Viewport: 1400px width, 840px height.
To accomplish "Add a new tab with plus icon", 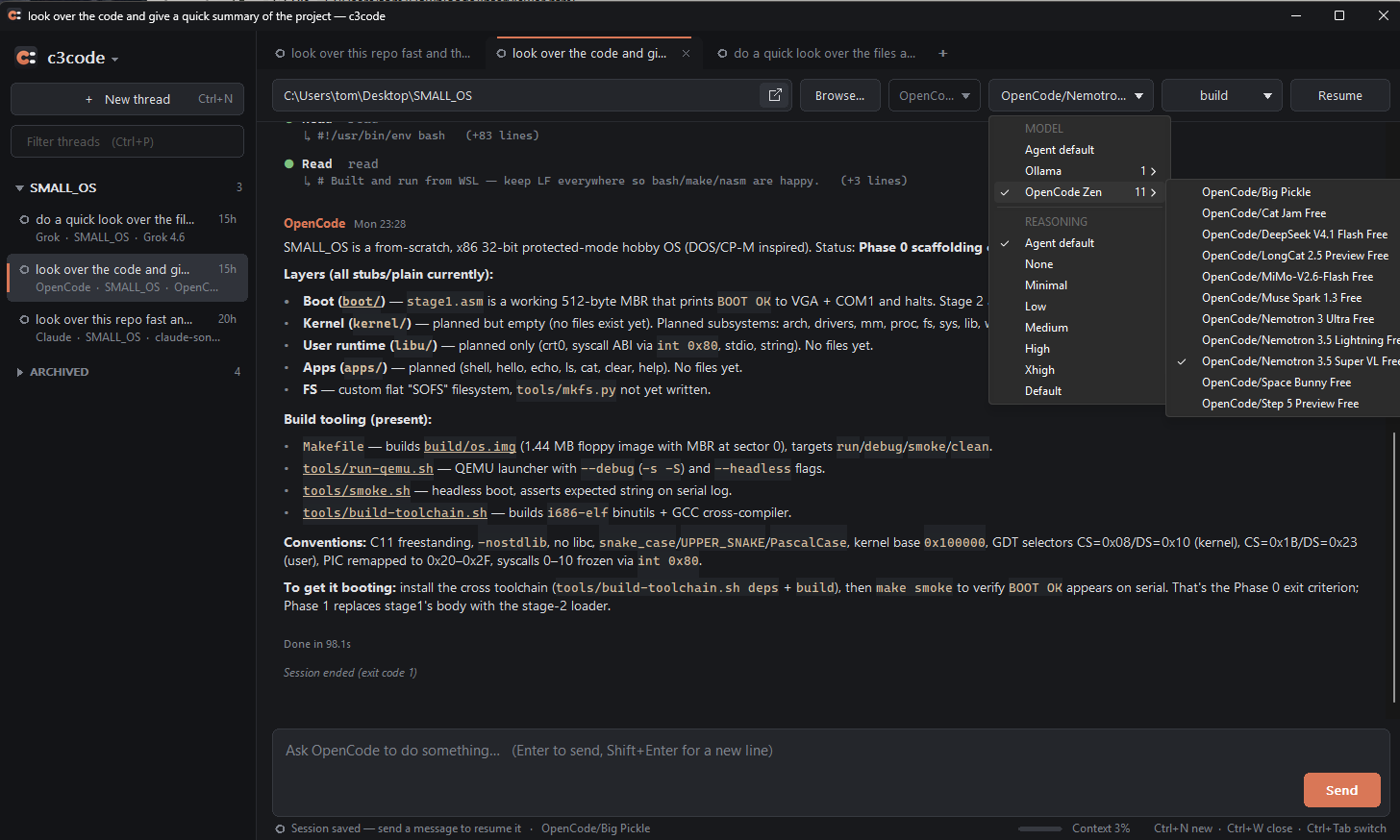I will (943, 54).
